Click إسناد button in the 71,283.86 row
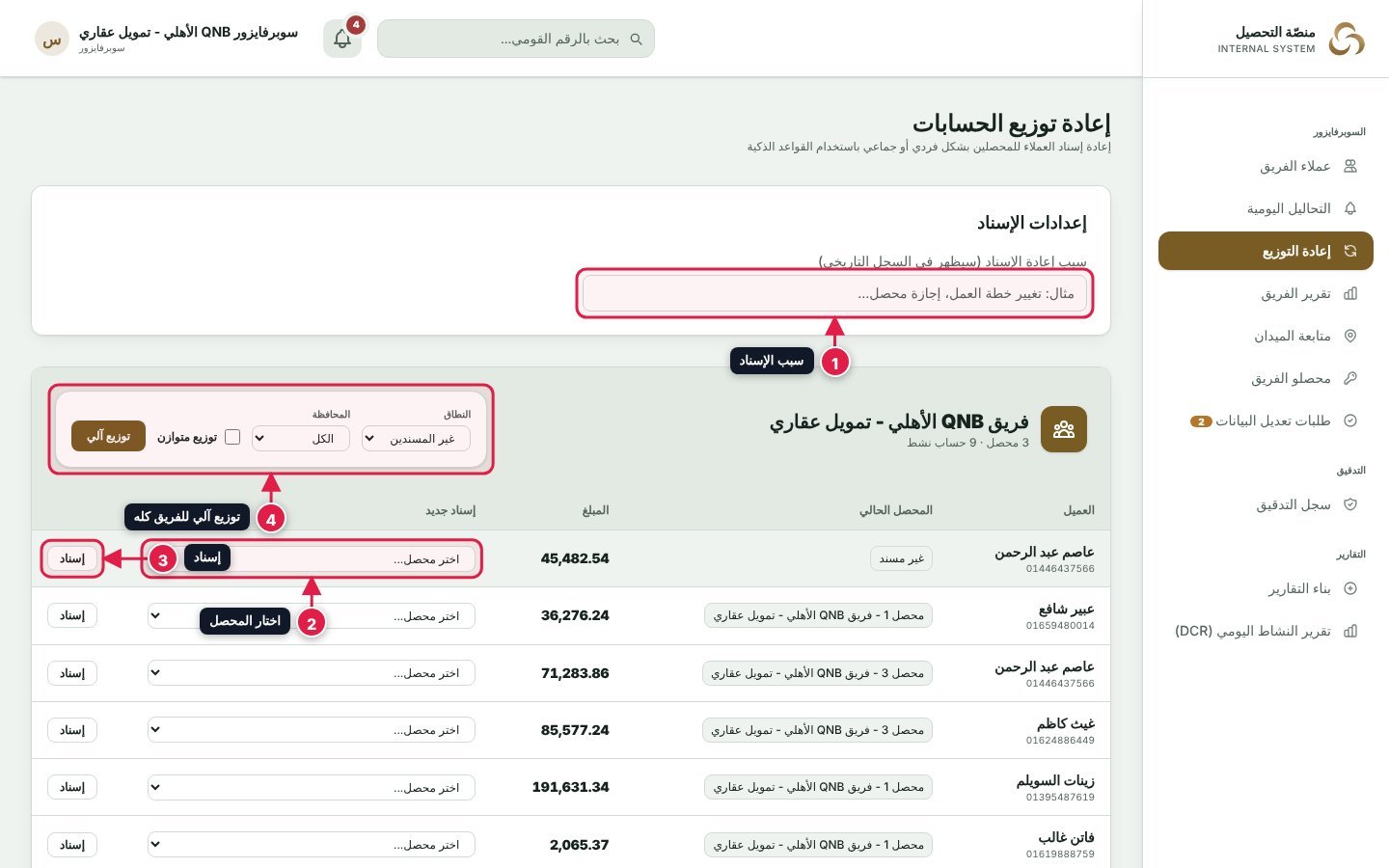 pos(72,673)
